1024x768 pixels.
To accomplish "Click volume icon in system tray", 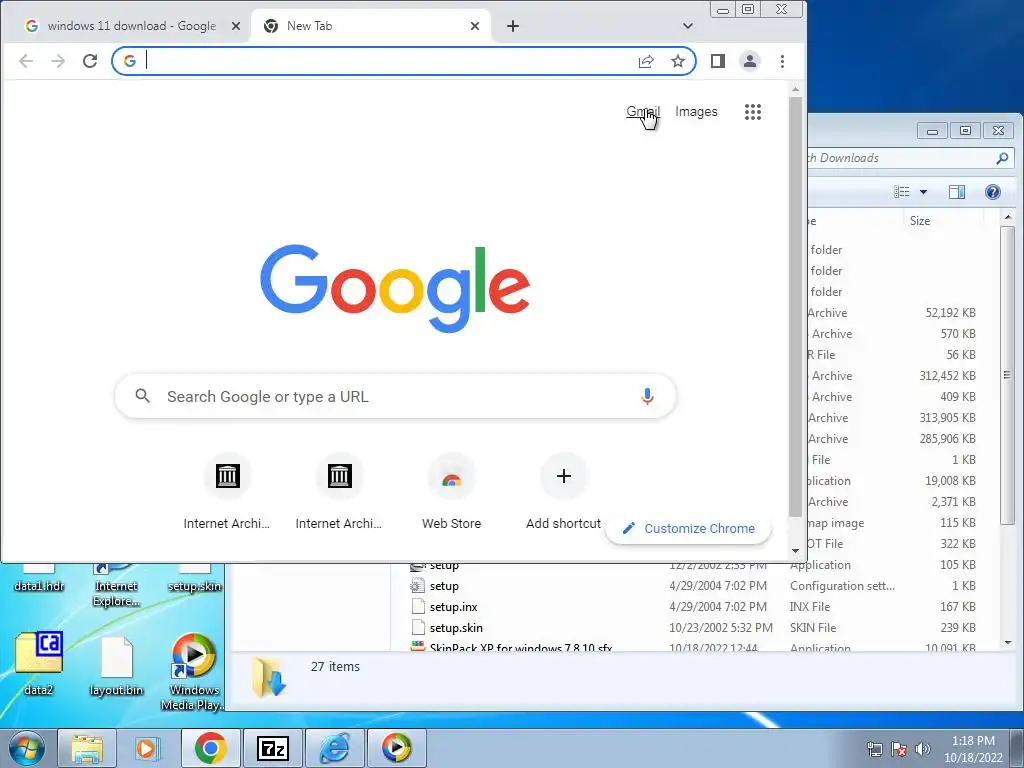I will [x=922, y=749].
